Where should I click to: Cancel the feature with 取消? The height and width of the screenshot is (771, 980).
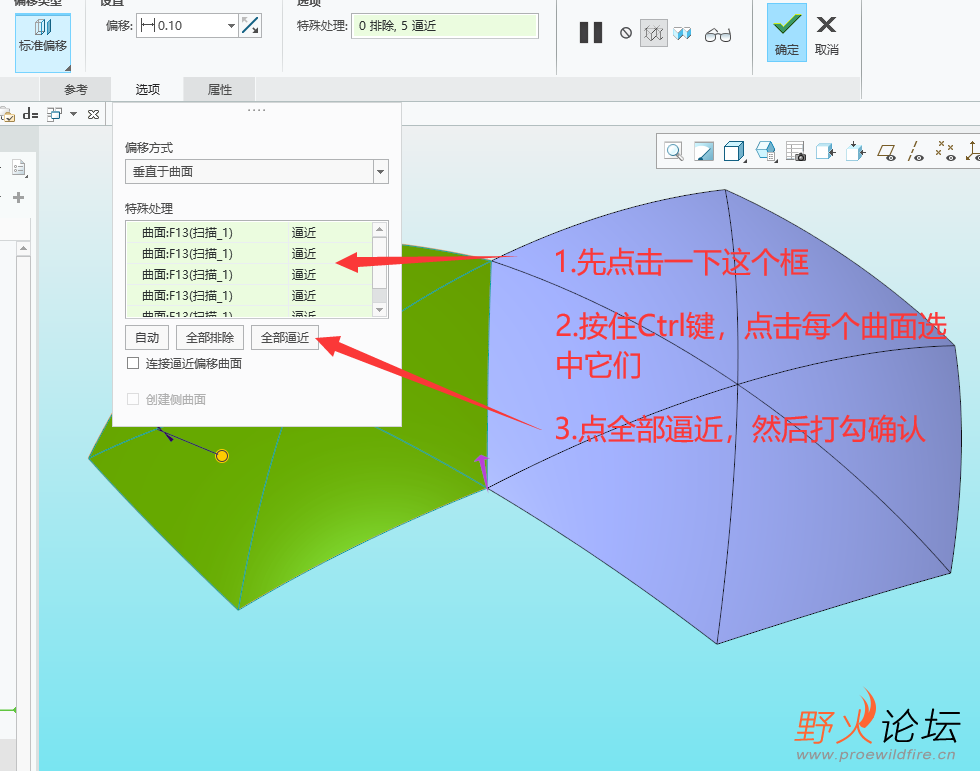click(826, 36)
